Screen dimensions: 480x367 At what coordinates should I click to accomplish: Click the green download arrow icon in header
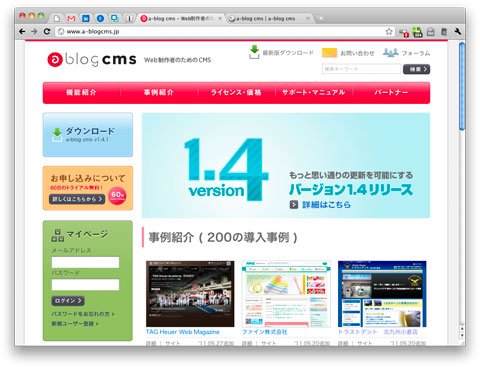(x=254, y=52)
